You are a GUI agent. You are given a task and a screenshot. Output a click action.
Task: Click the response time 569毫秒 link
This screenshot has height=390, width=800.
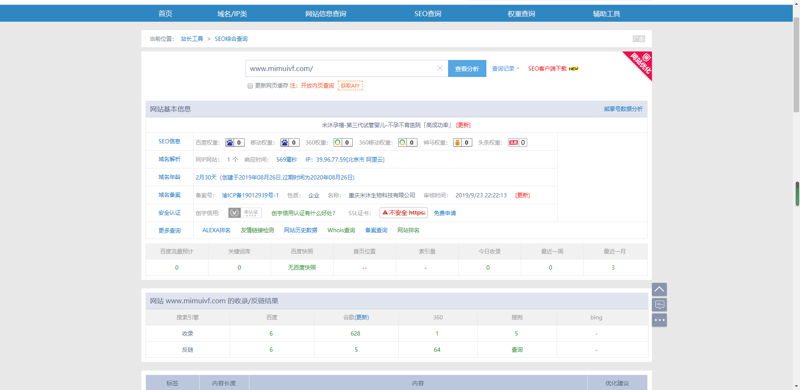pyautogui.click(x=287, y=160)
